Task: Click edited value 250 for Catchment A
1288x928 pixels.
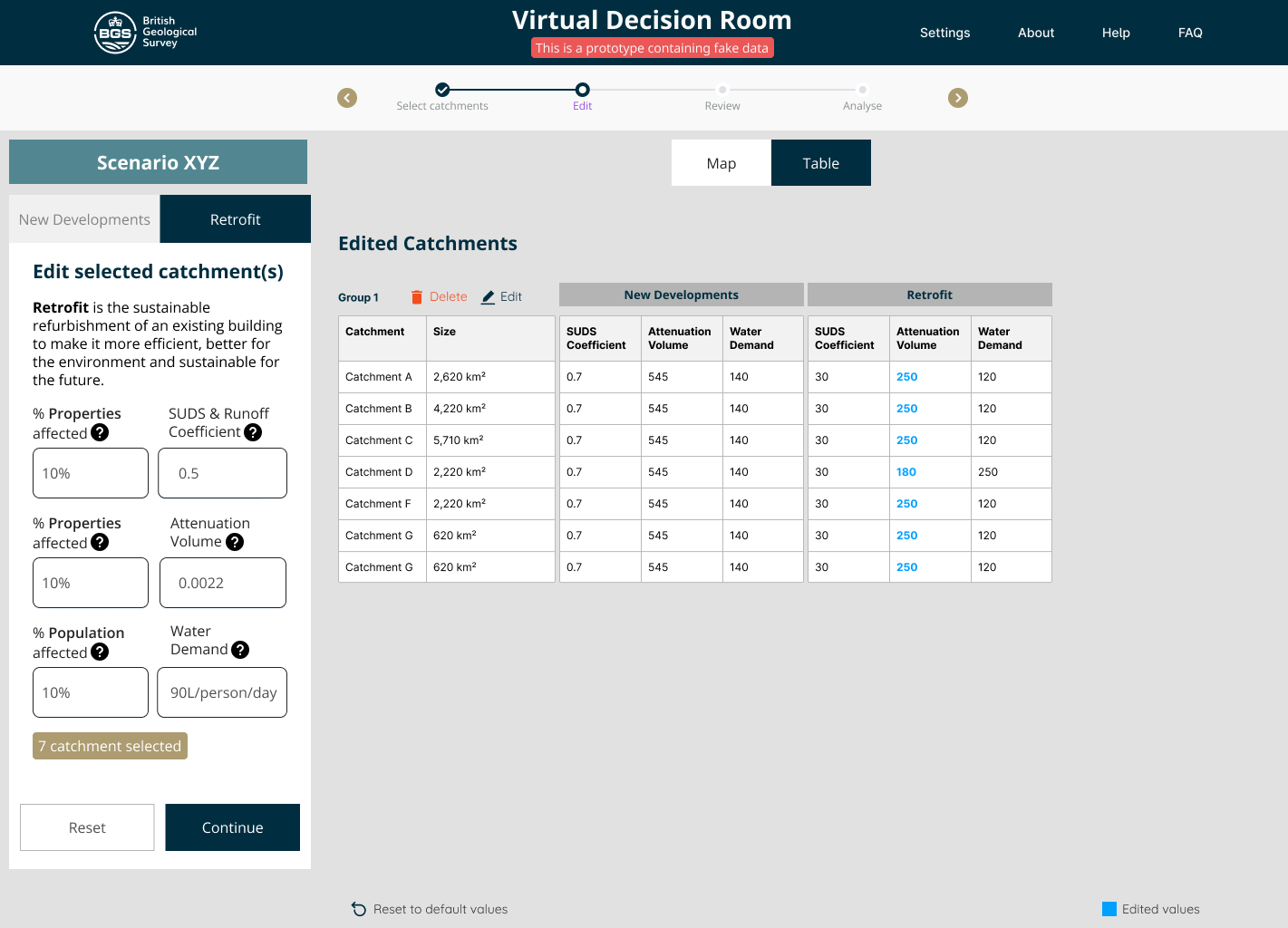Action: pos(907,377)
